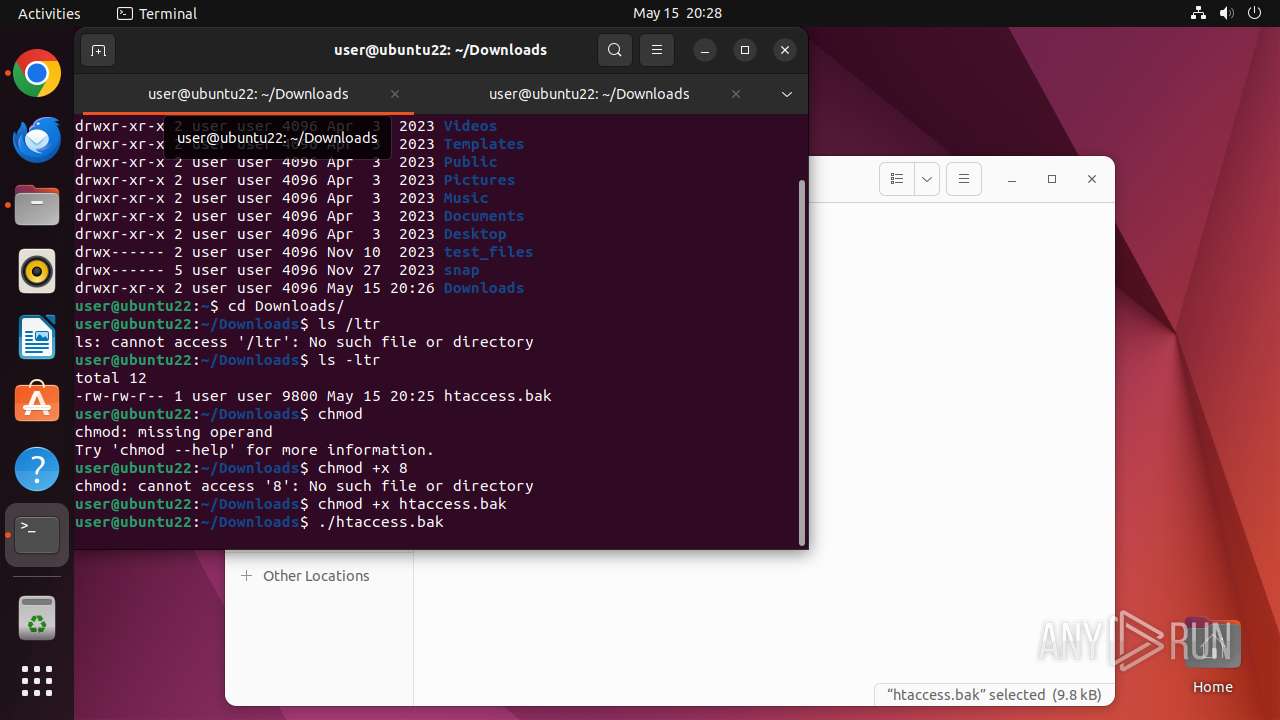Click the 'cd Downloads/' command line
The height and width of the screenshot is (720, 1280).
pyautogui.click(x=210, y=306)
